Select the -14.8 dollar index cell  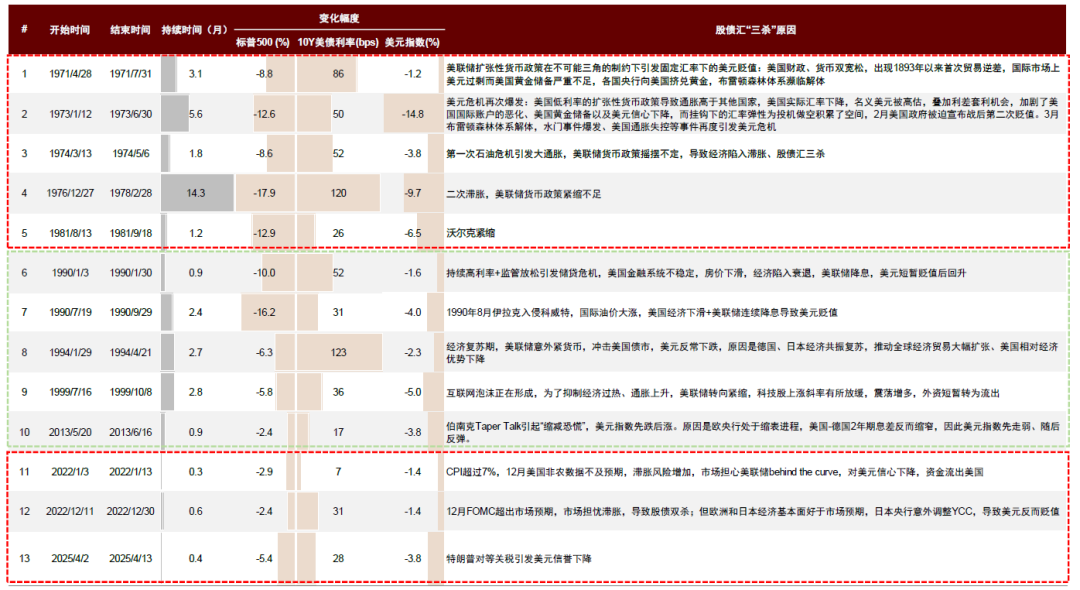tap(412, 114)
